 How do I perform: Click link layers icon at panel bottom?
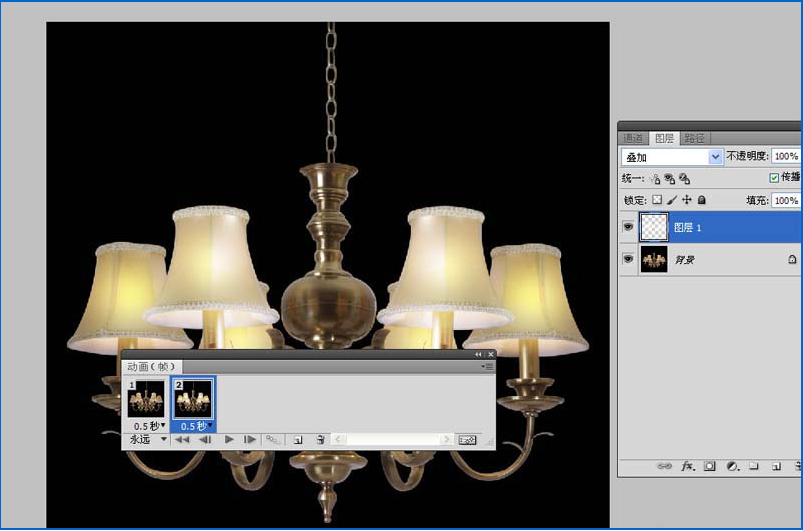(664, 466)
